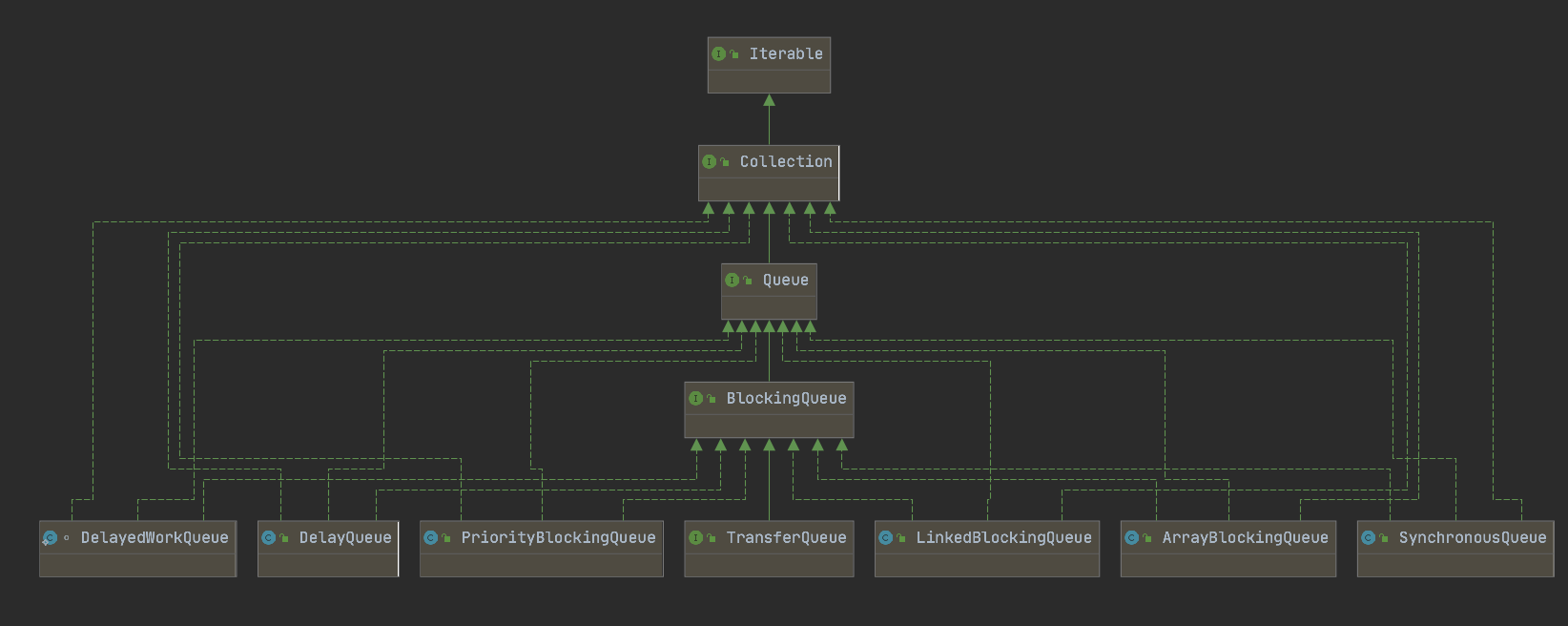Select the SynchronousQueue class name
Viewport: 1568px width, 626px height.
click(x=1472, y=538)
